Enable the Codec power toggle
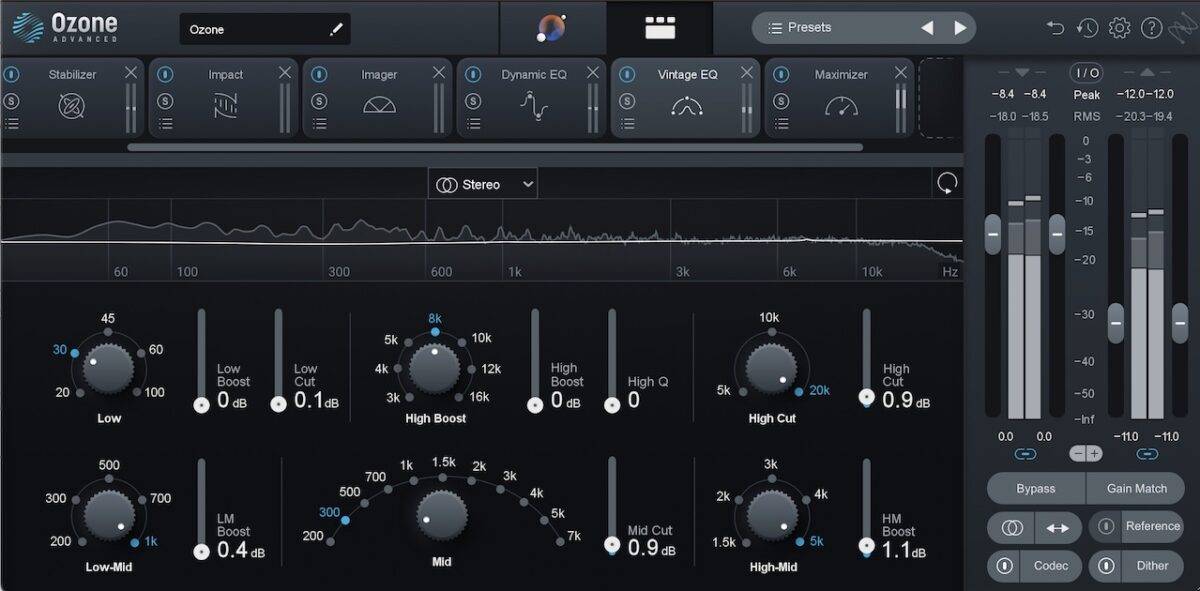The width and height of the screenshot is (1200, 591). (1004, 566)
